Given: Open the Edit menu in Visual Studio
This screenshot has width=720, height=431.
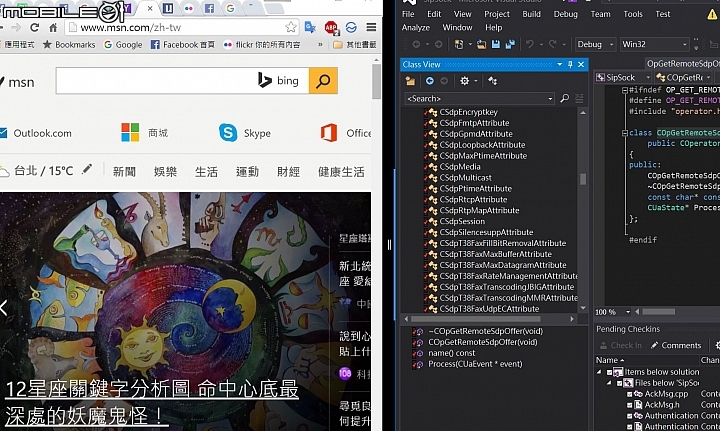Looking at the screenshot, I should [x=434, y=14].
